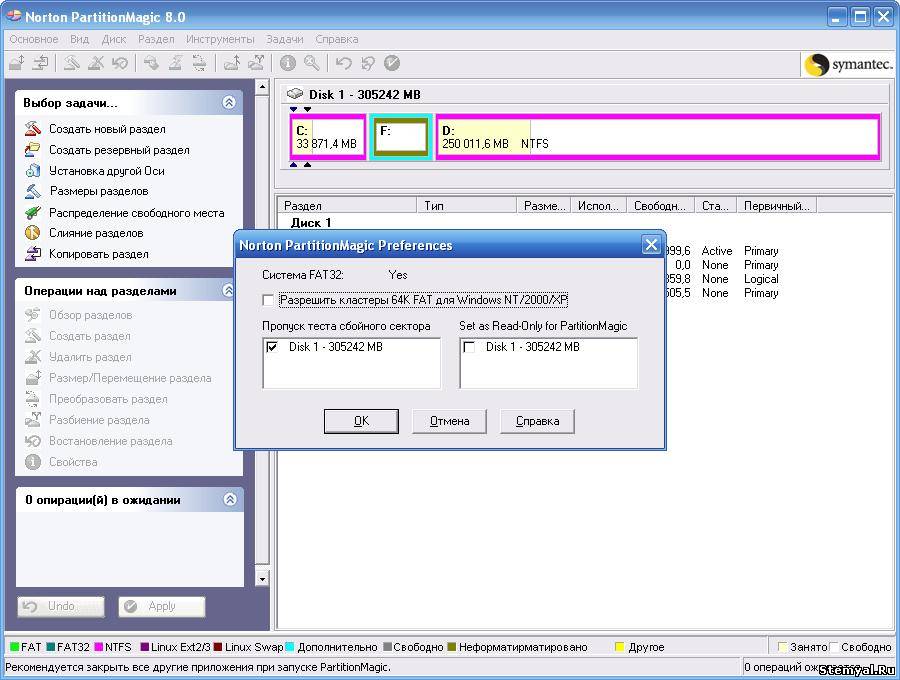The height and width of the screenshot is (680, 900).
Task: Open the Задачи menu
Action: coord(285,39)
